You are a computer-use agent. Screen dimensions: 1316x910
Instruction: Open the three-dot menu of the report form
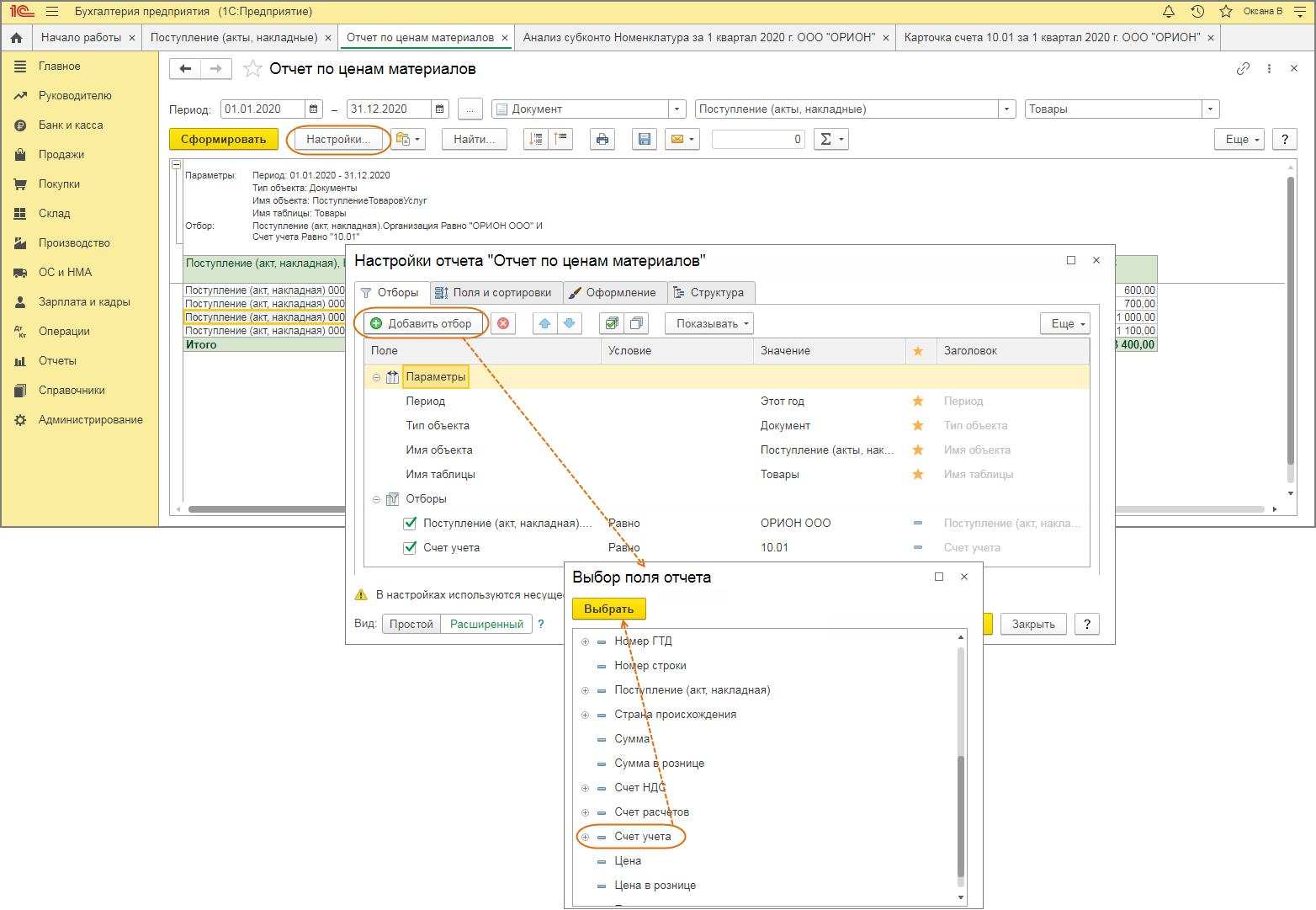[1269, 69]
